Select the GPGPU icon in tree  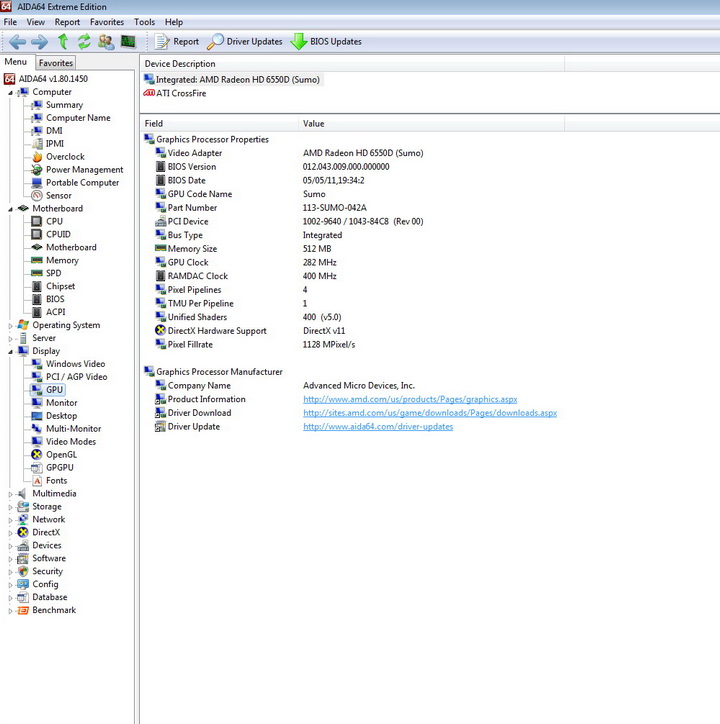(x=37, y=468)
